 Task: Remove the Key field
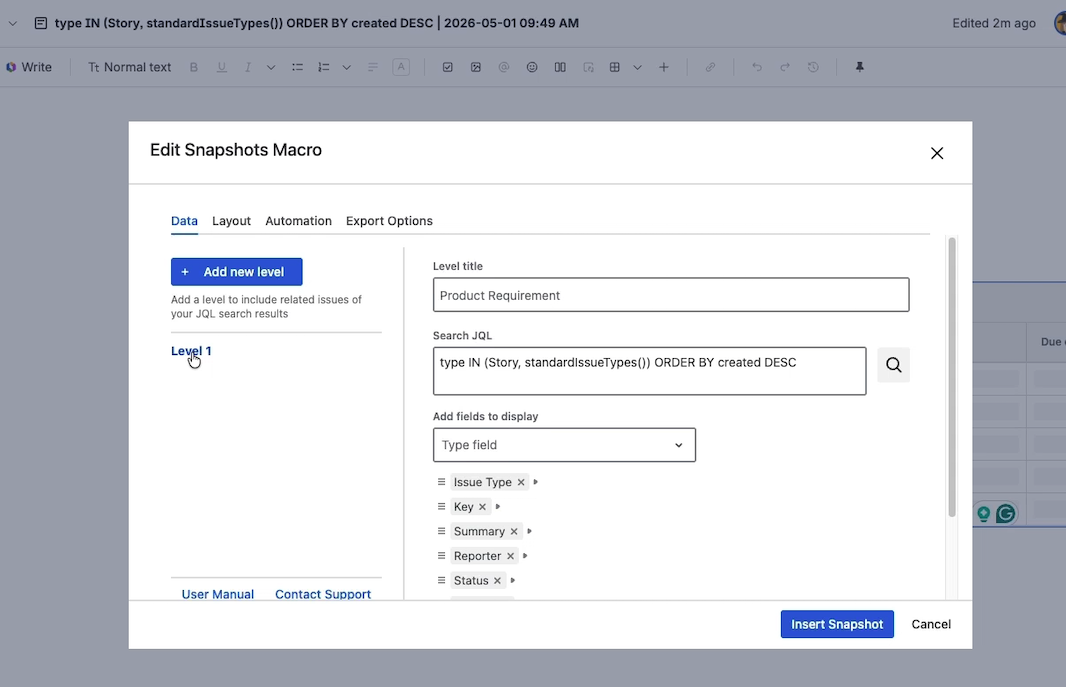click(482, 507)
